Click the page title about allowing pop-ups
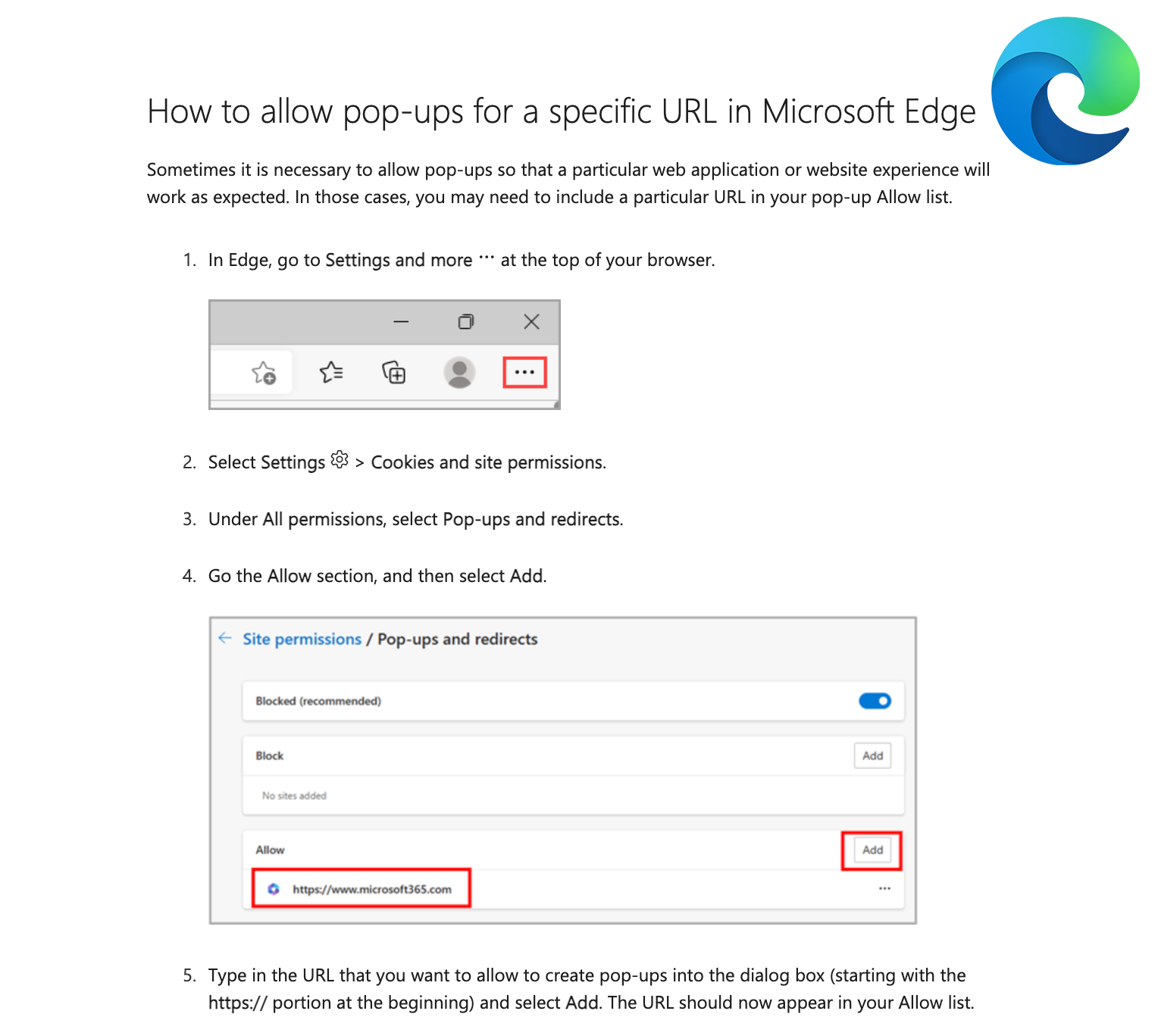 pyautogui.click(x=562, y=111)
